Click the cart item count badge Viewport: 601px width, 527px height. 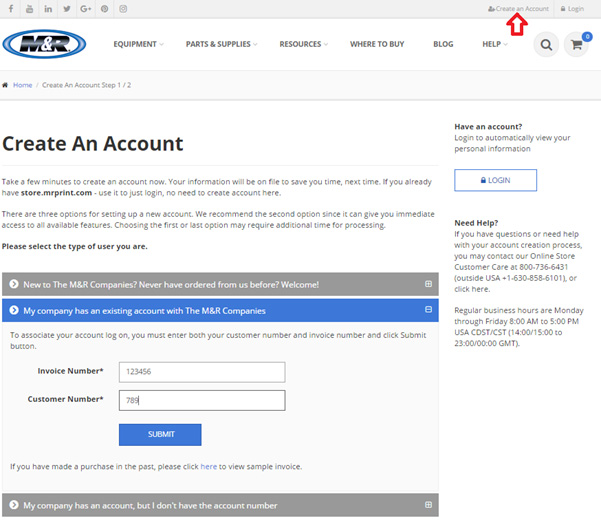587,36
